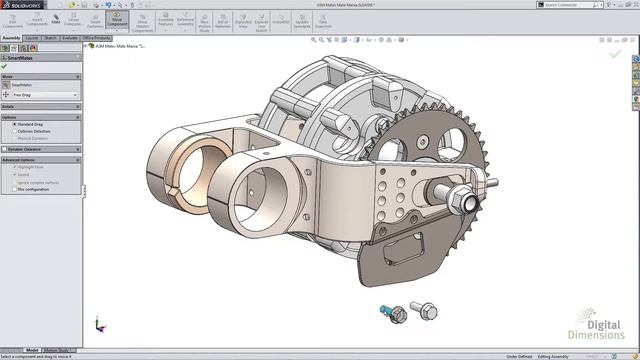The width and height of the screenshot is (640, 360).
Task: Click the Take Snapshot tool
Action: click(323, 22)
